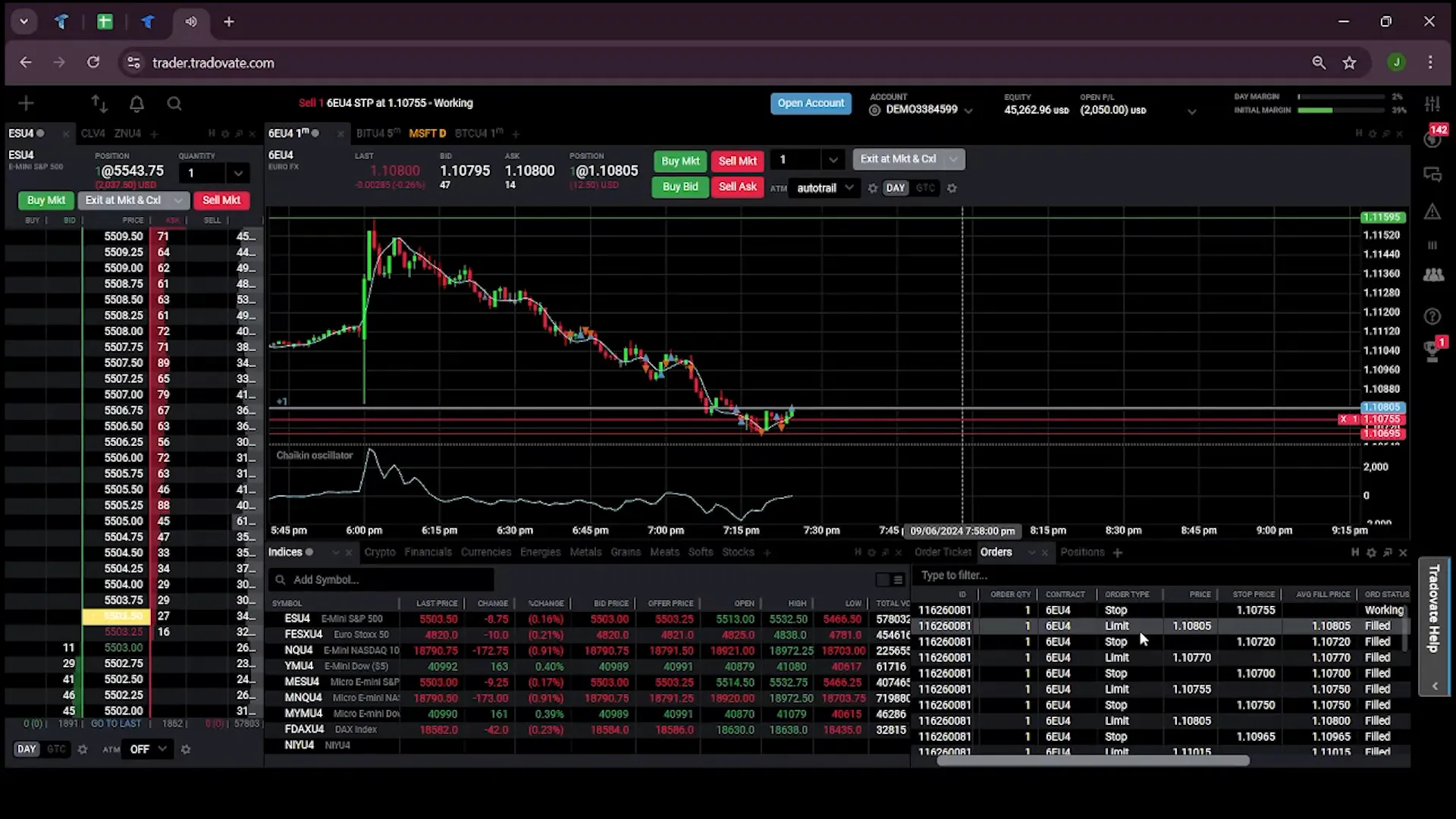Select GTC order duration on the chart

[925, 188]
